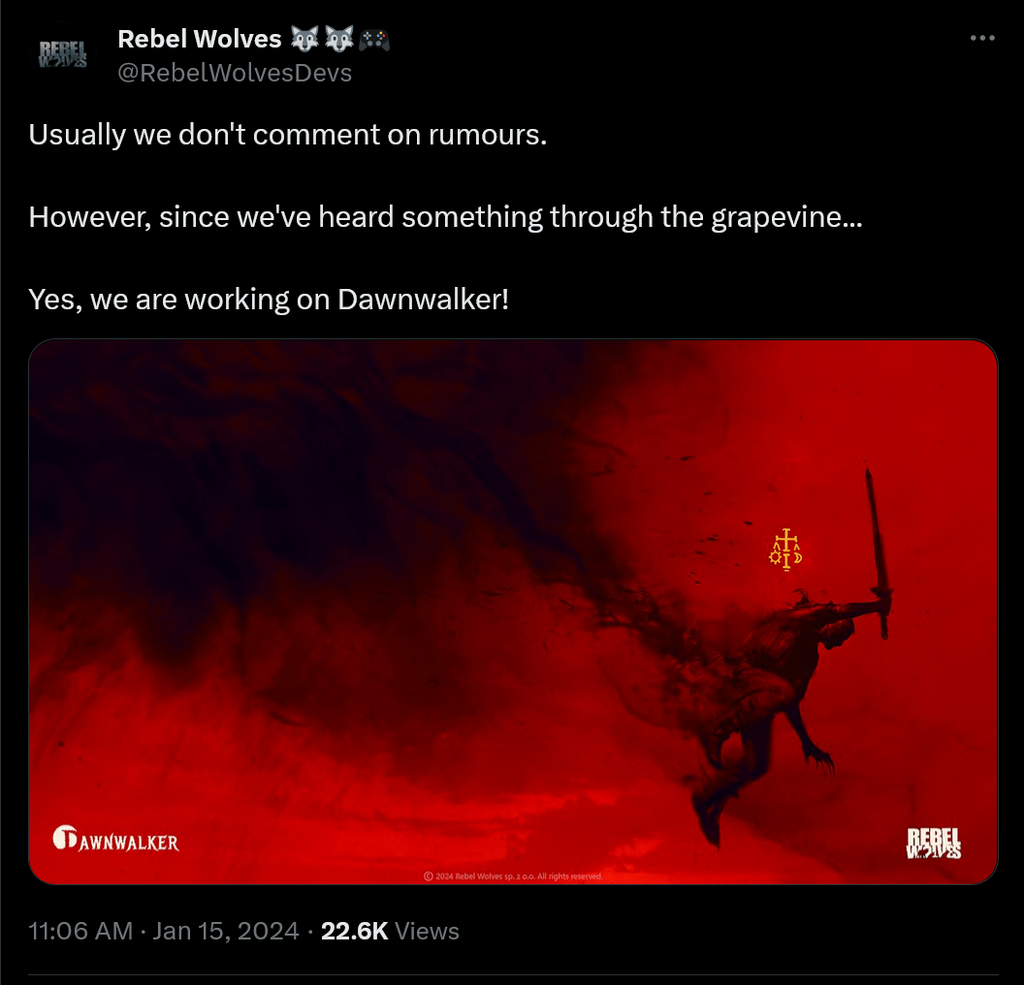This screenshot has height=985, width=1024.
Task: Open the 22.6K Views count
Action: click(390, 931)
